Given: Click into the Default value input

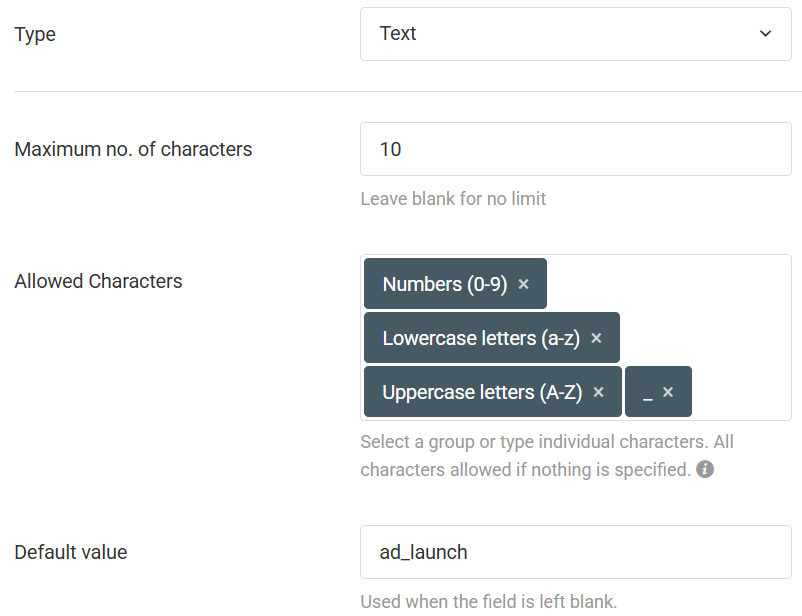Looking at the screenshot, I should tap(575, 552).
